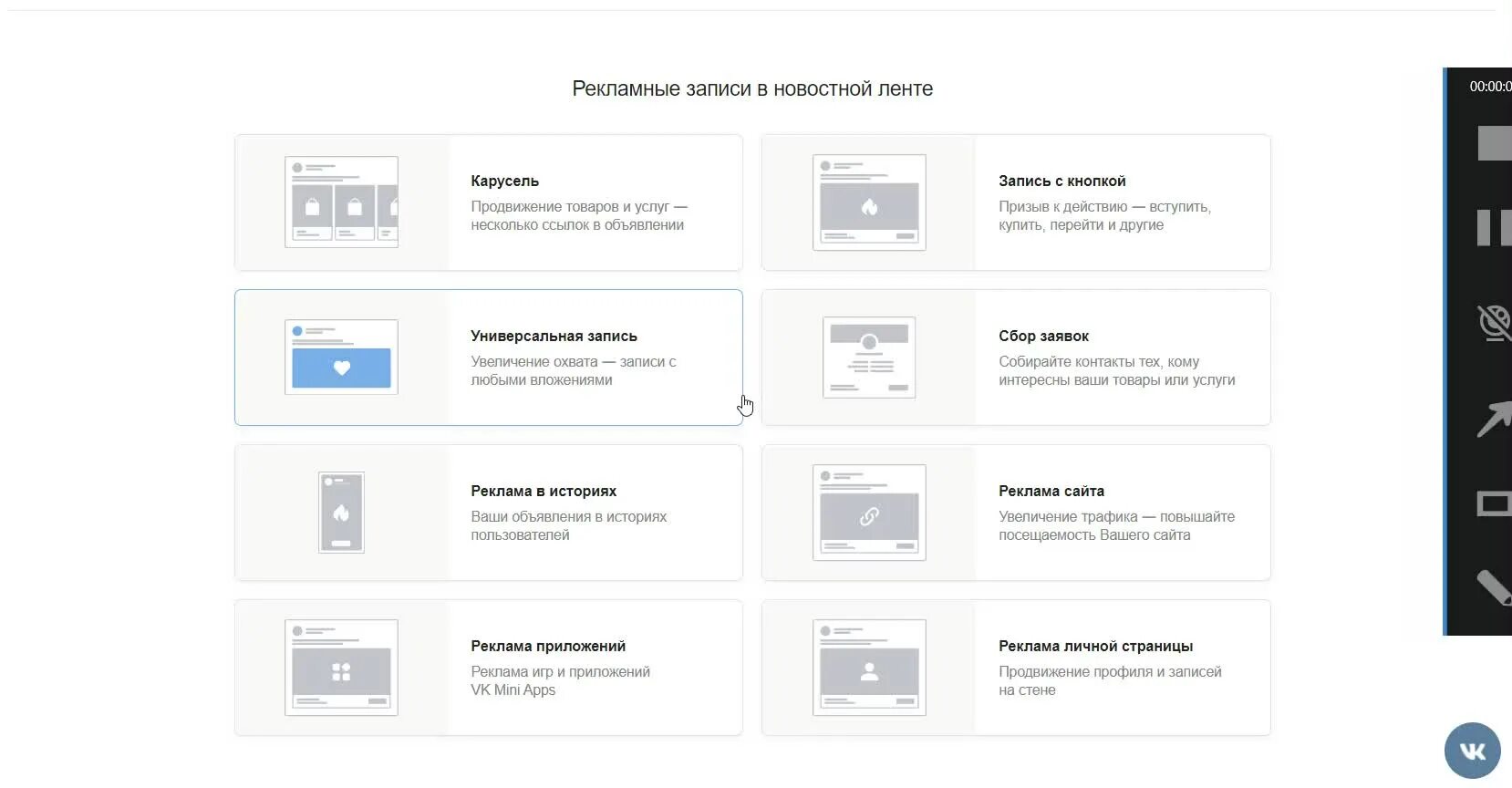
Task: Click the recording timer 00:00:0
Action: point(1490,87)
